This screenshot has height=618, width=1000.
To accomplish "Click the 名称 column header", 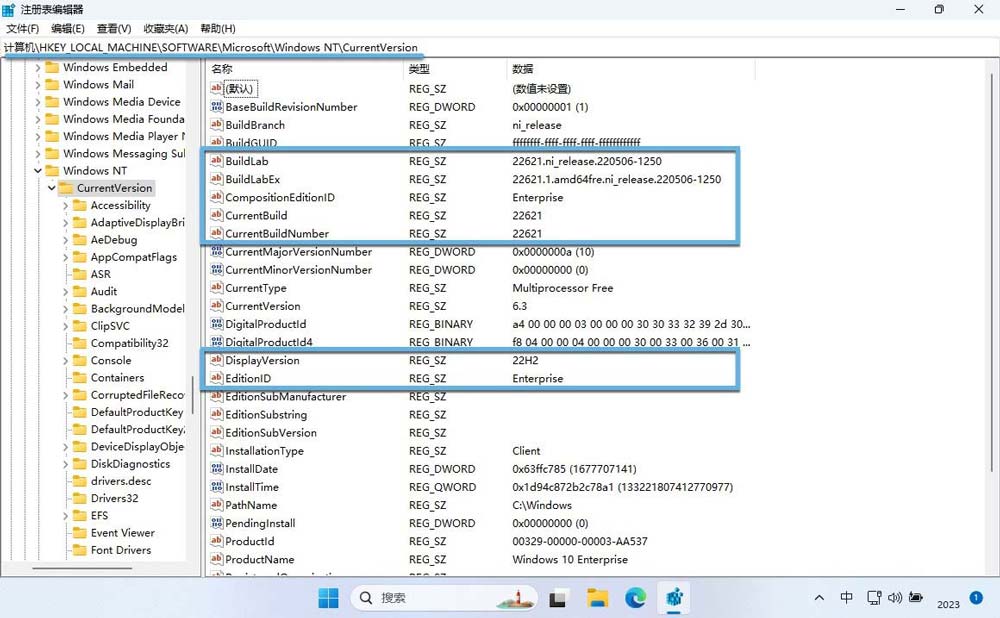I will [222, 69].
